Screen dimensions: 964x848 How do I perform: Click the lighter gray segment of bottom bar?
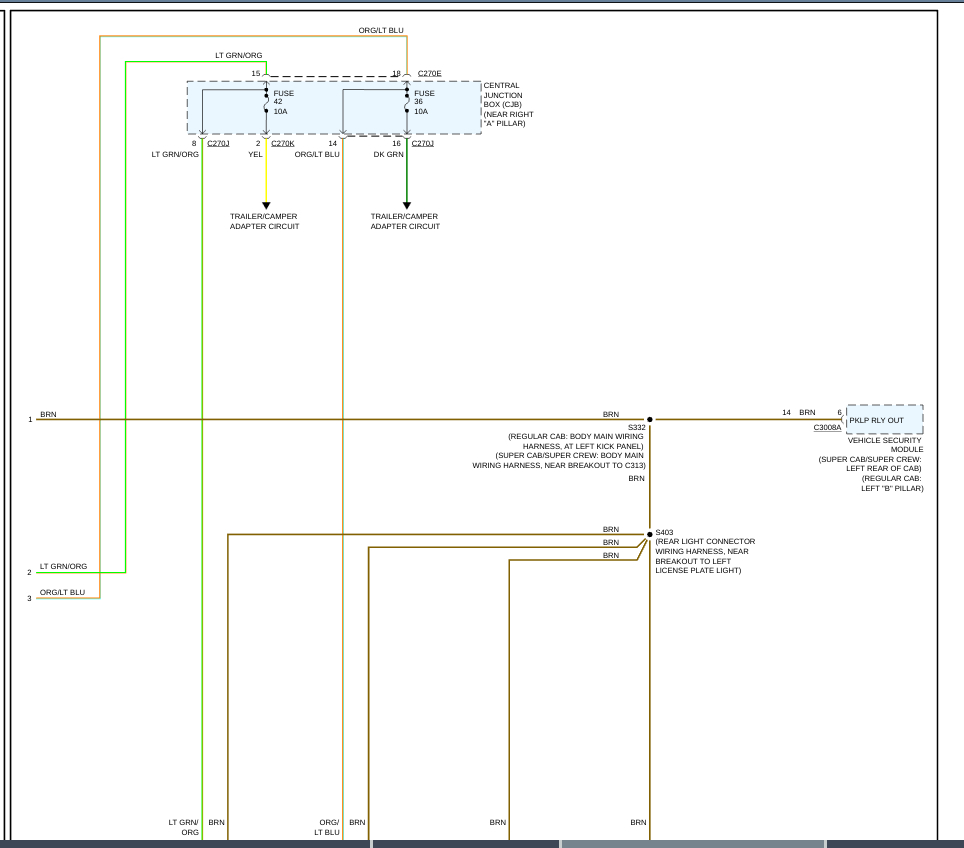click(692, 844)
